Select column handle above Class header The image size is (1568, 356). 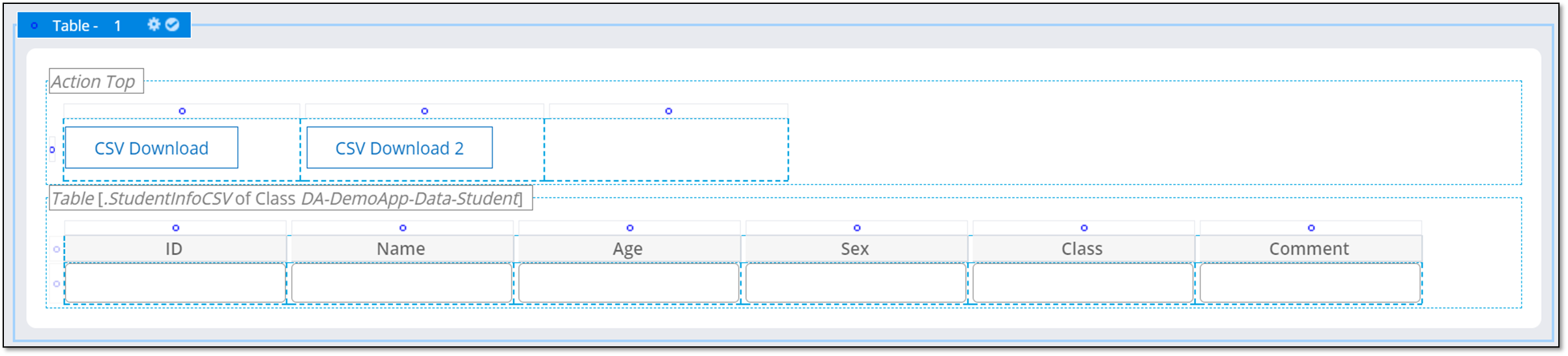(1084, 228)
